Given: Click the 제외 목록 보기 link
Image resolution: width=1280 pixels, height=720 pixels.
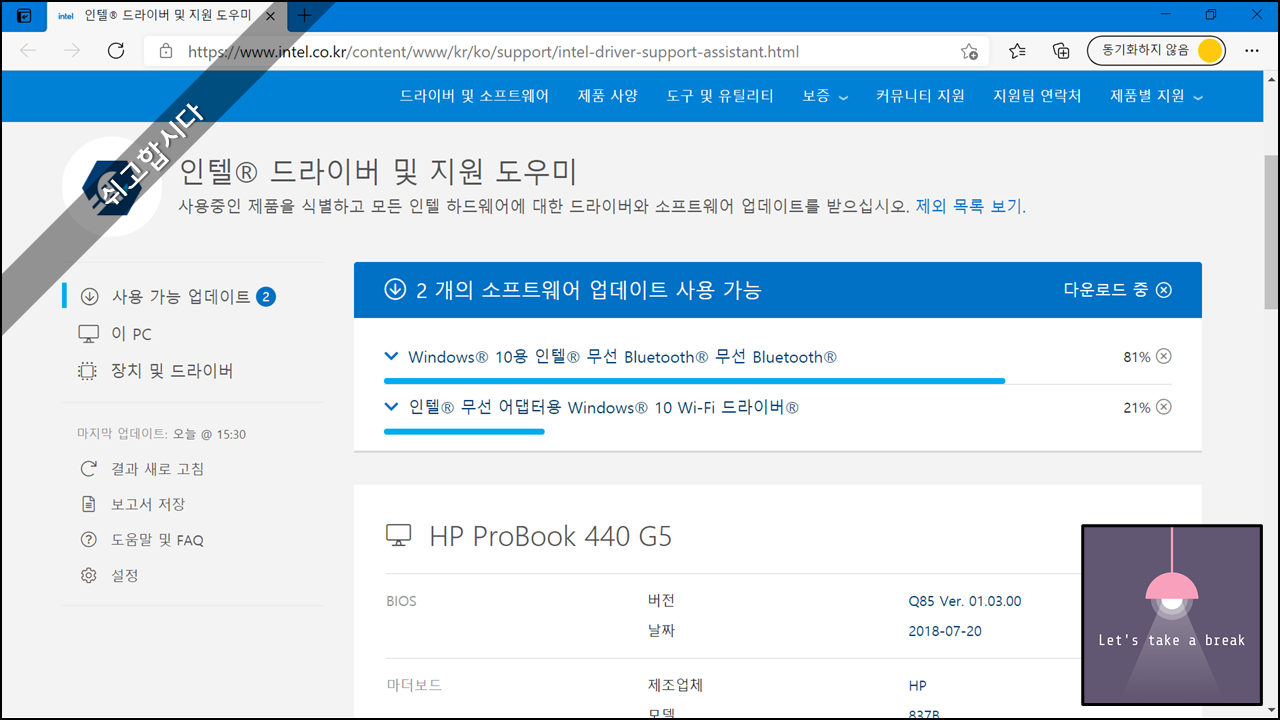Looking at the screenshot, I should click(x=970, y=206).
